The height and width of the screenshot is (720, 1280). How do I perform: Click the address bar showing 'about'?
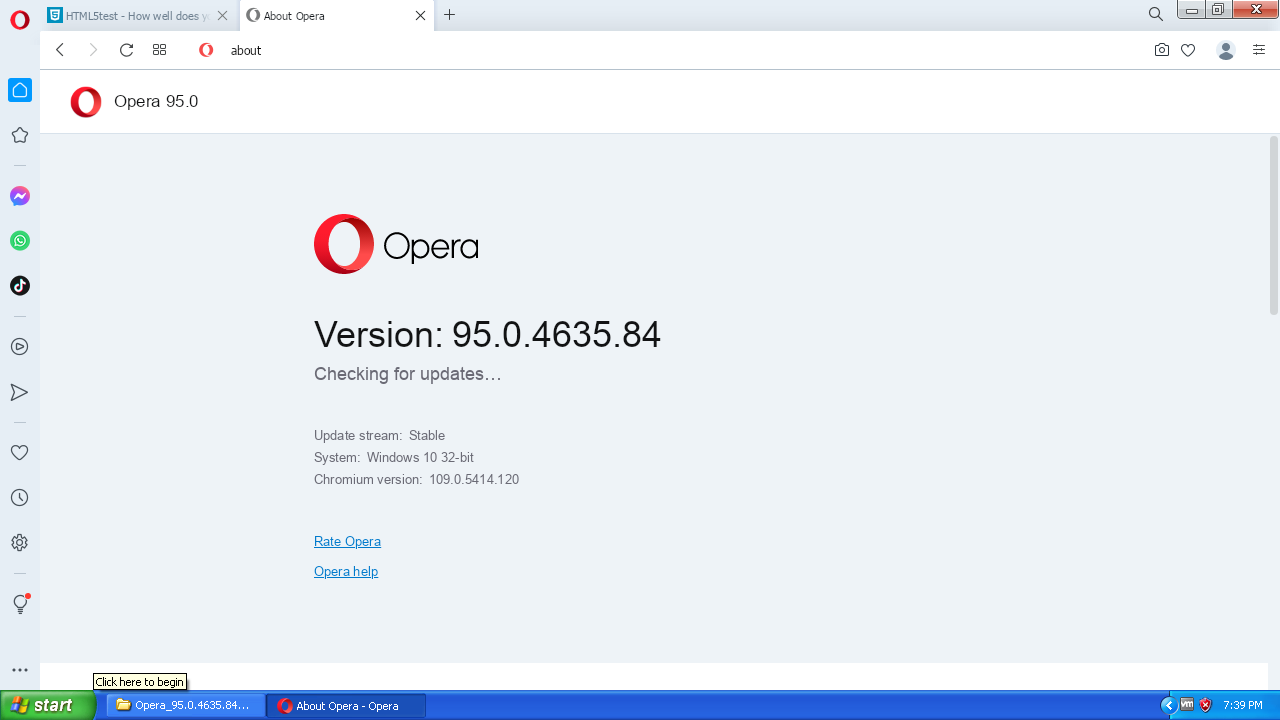coord(670,50)
